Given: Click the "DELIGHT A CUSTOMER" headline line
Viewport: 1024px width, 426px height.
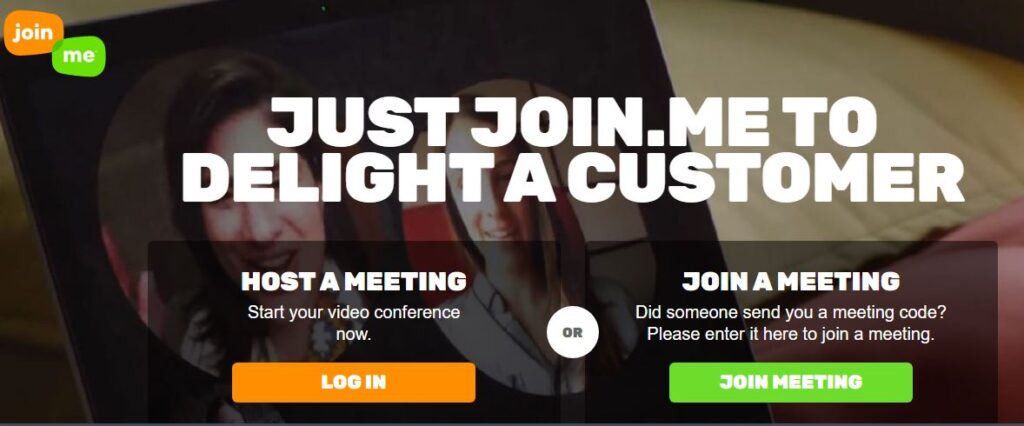Looking at the screenshot, I should pos(572,176).
